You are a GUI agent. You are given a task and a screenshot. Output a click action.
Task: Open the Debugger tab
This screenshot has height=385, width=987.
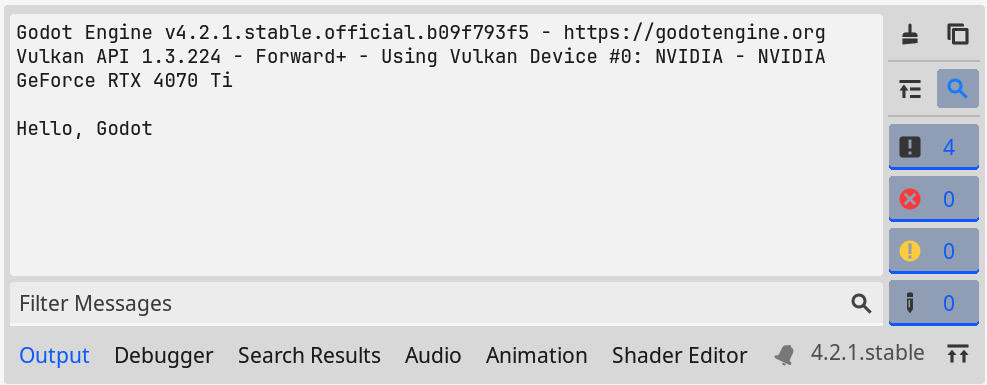(164, 356)
